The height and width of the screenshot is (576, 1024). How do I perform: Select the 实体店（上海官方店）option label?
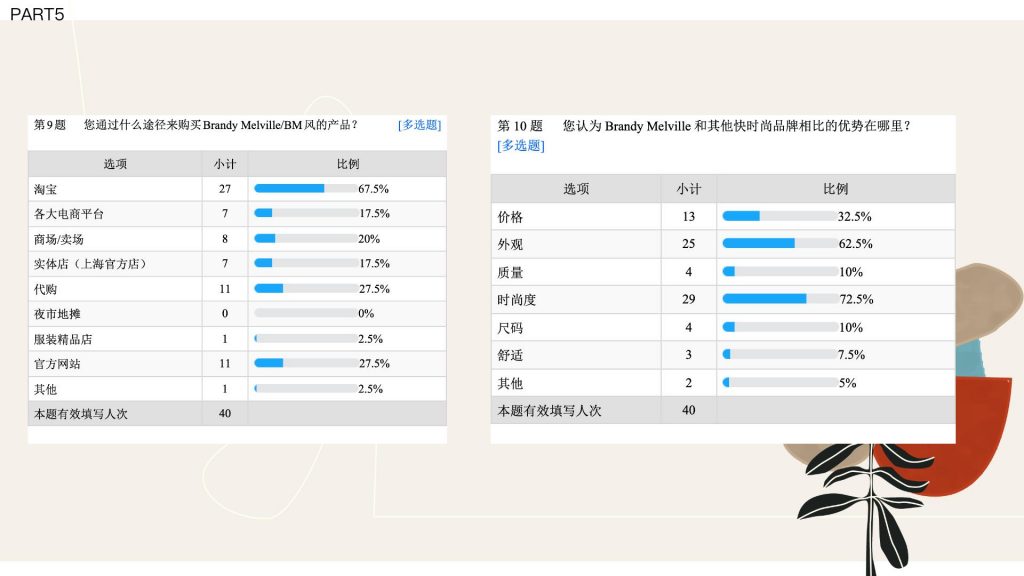[90, 264]
